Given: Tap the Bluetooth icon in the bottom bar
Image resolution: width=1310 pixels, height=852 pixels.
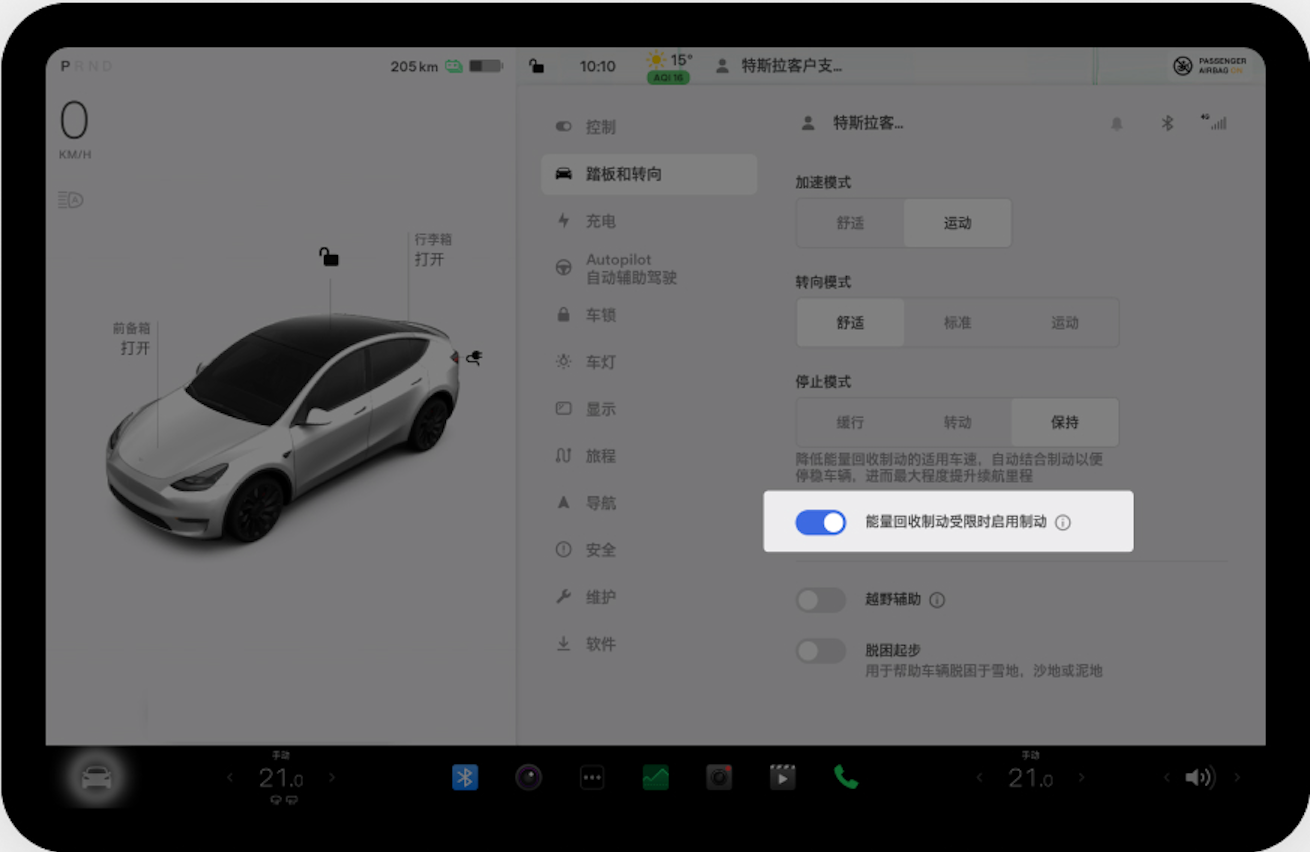Looking at the screenshot, I should (x=465, y=777).
